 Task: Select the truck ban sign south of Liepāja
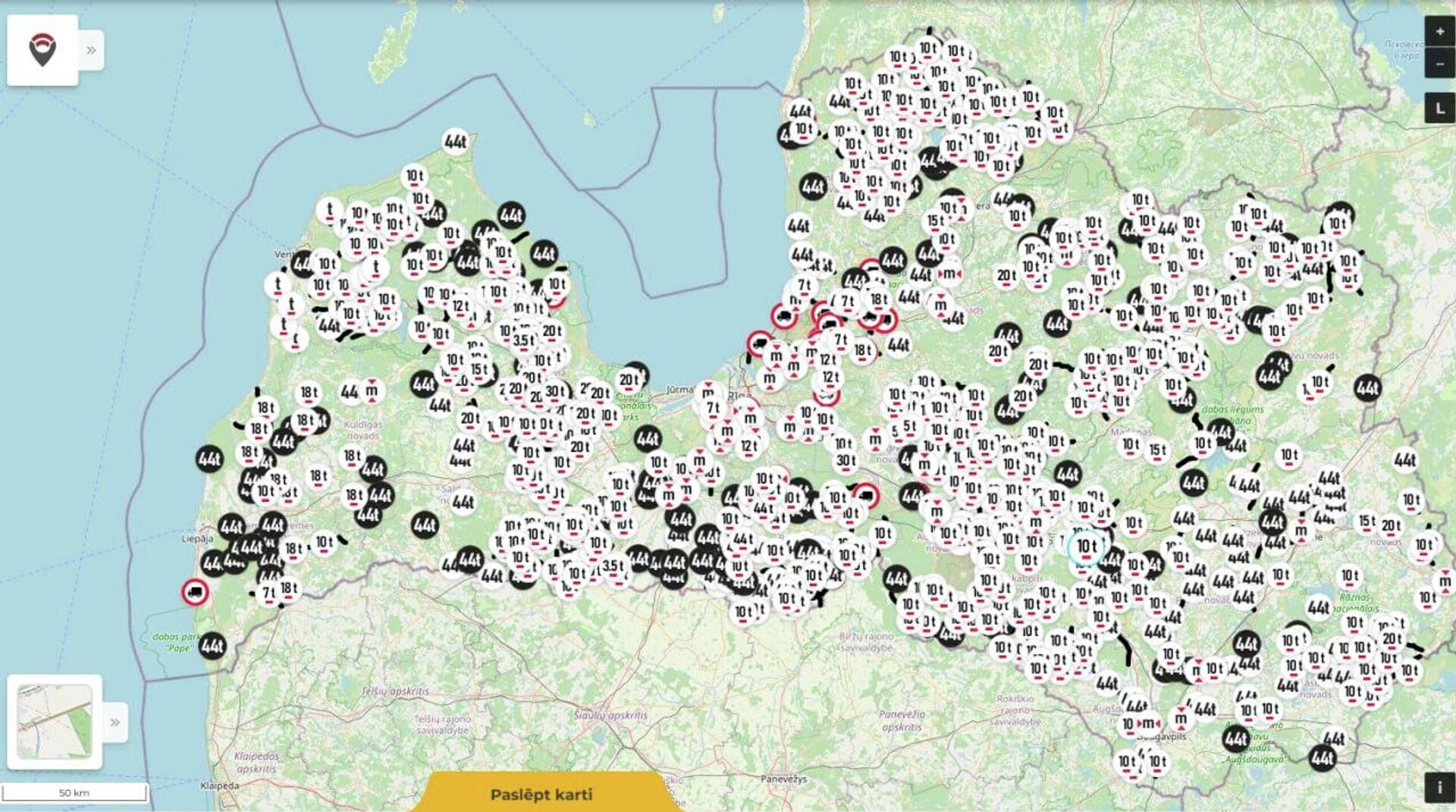tap(196, 592)
